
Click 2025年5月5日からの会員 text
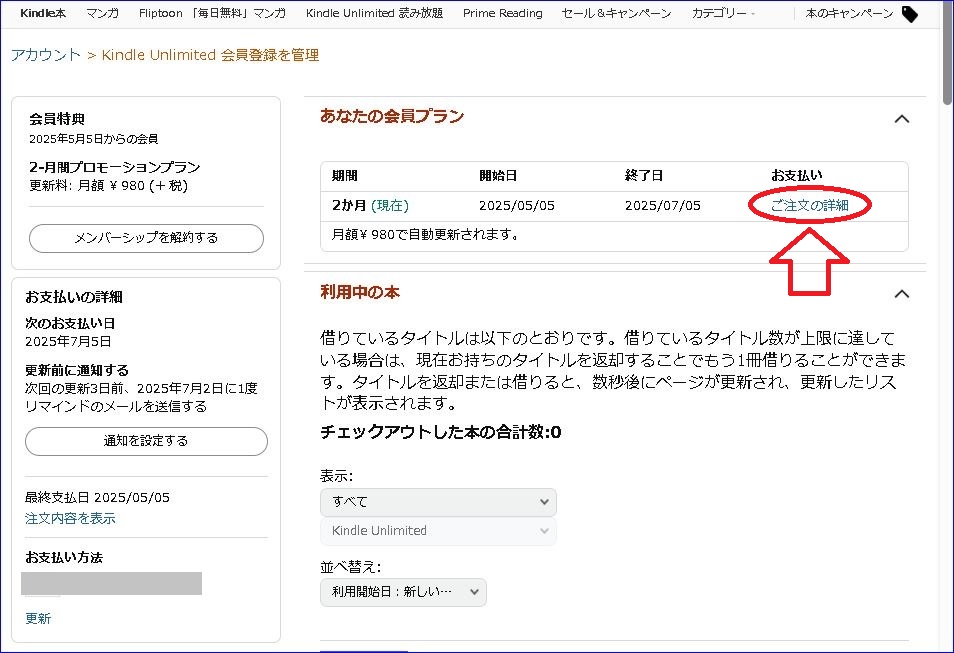click(x=94, y=139)
